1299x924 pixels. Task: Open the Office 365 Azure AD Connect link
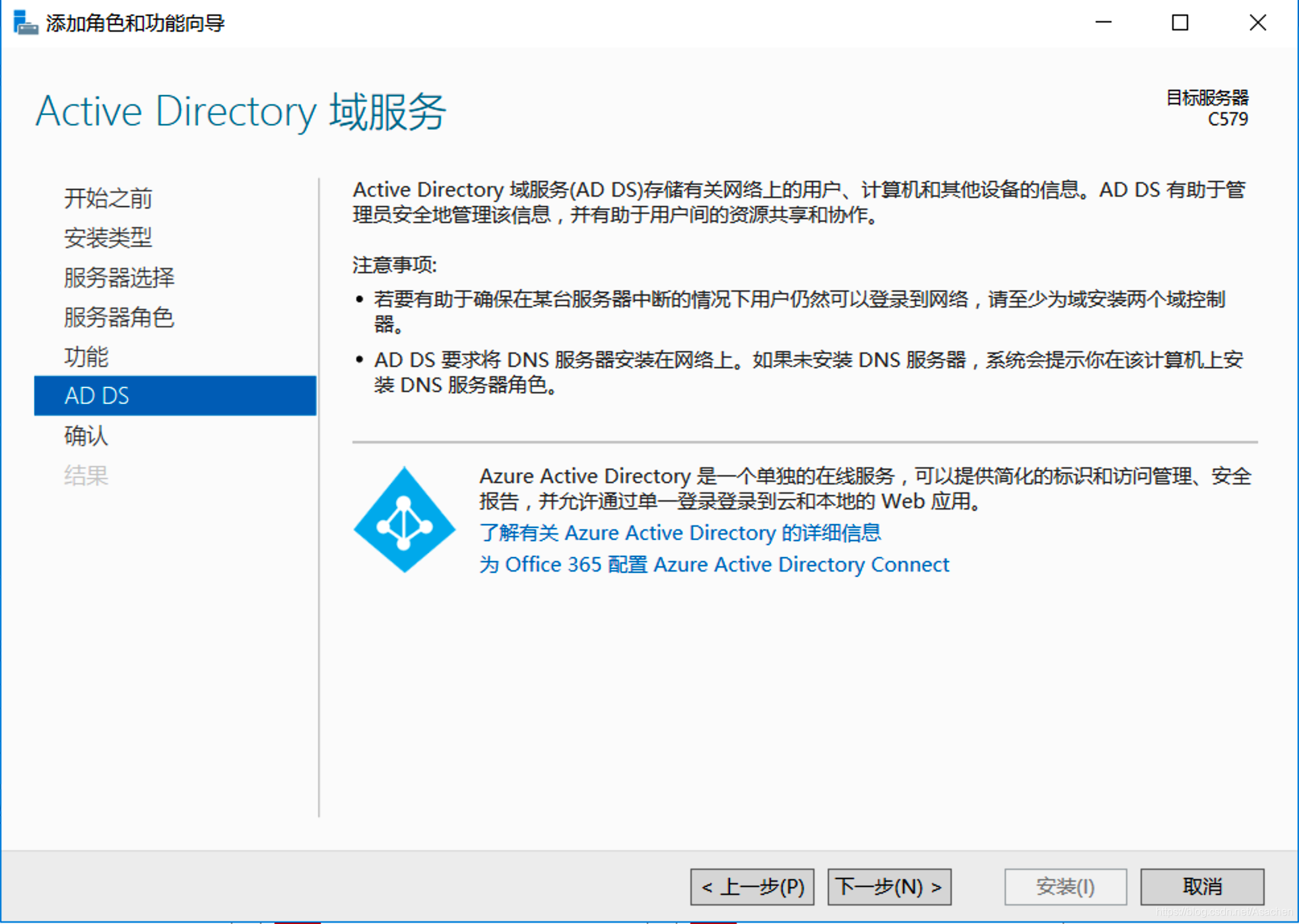(714, 564)
